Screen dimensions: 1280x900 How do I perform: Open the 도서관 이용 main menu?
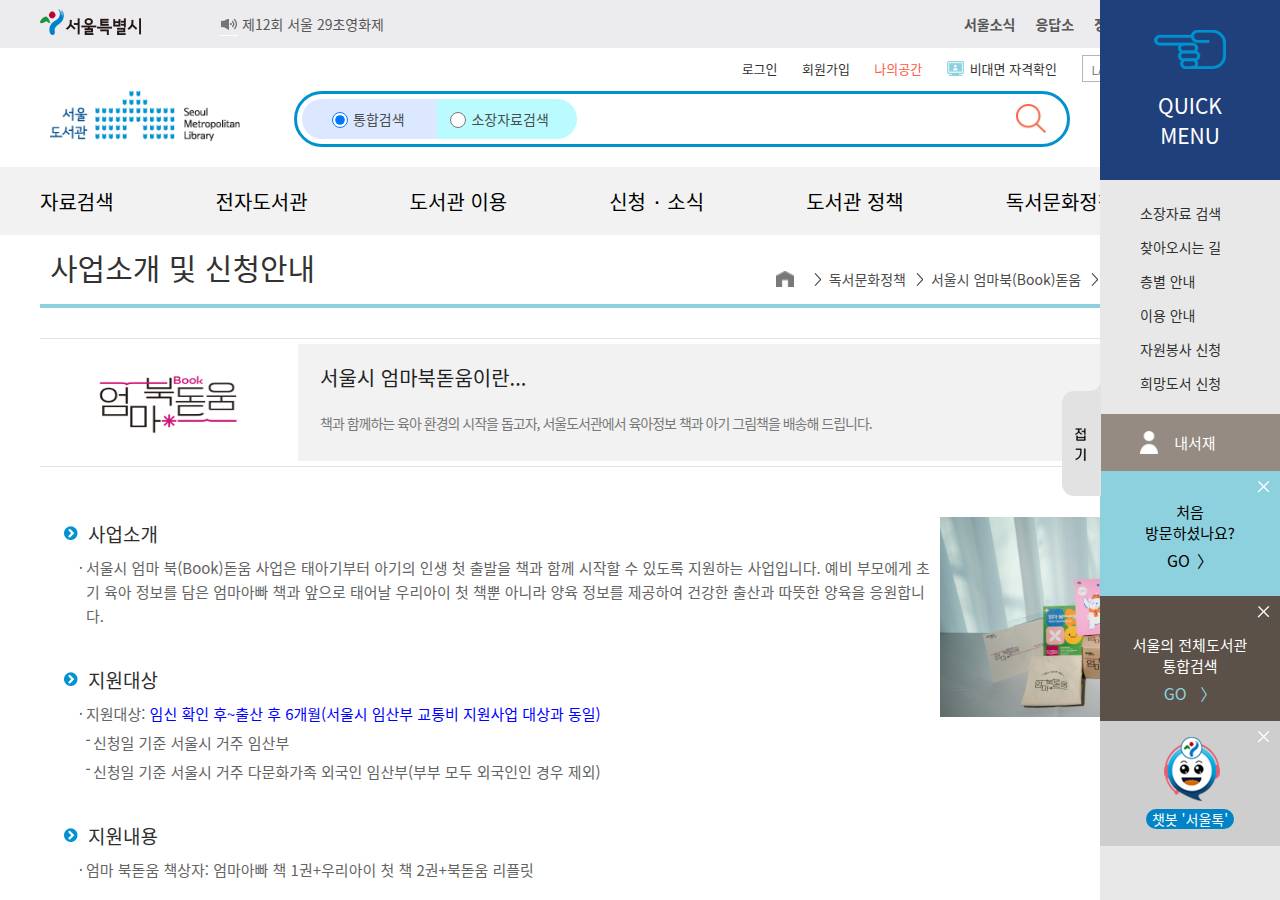(x=458, y=202)
